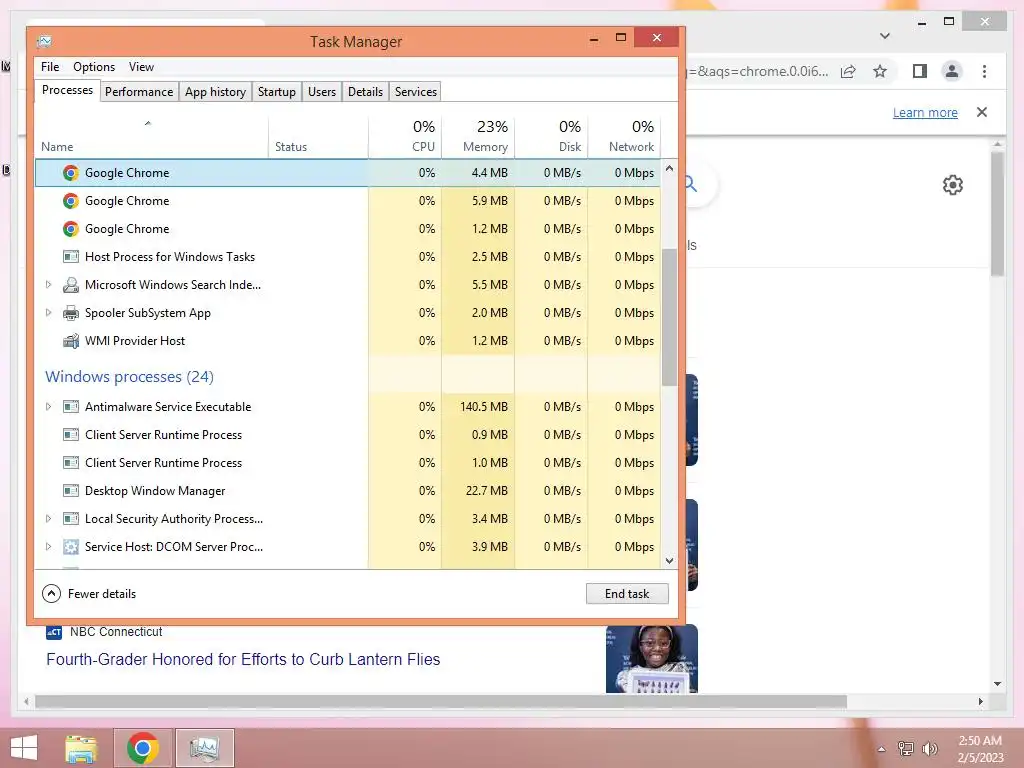Screen dimensions: 1024x768
Task: Select the Client Server Runtime Process 1.0 MB row
Action: point(347,463)
